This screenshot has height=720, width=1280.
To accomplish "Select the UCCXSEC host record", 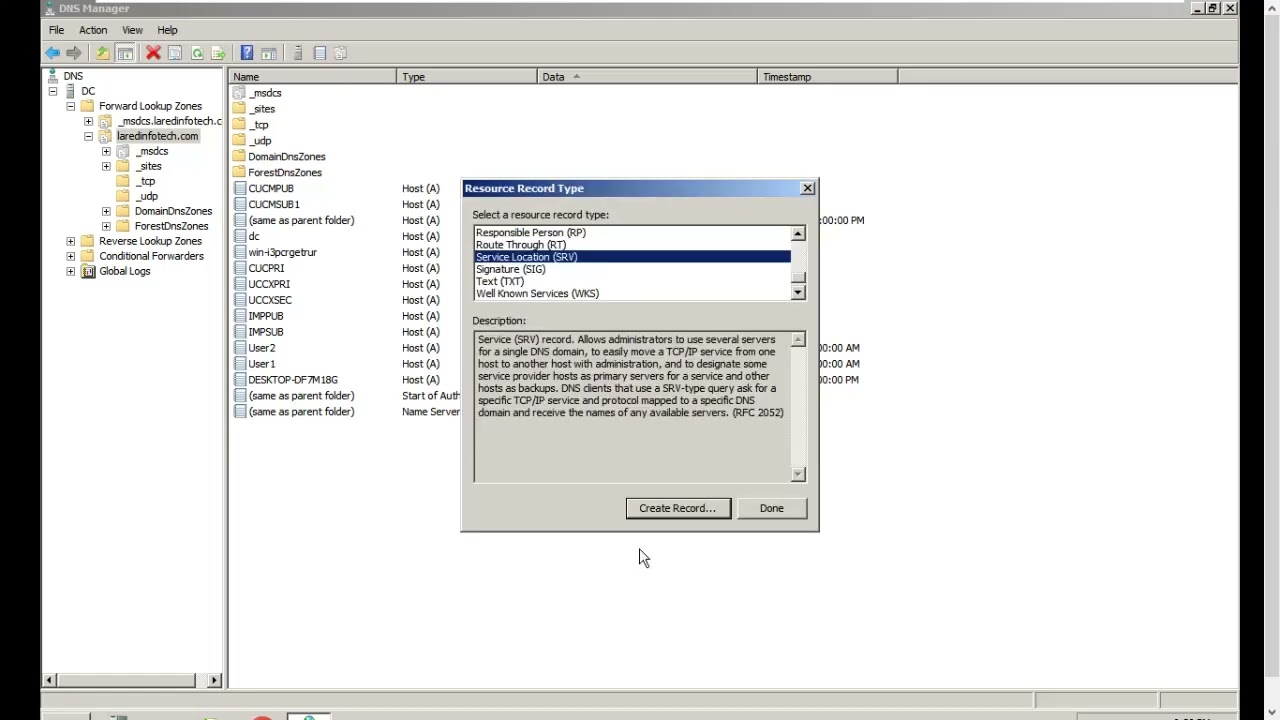I will 270,300.
